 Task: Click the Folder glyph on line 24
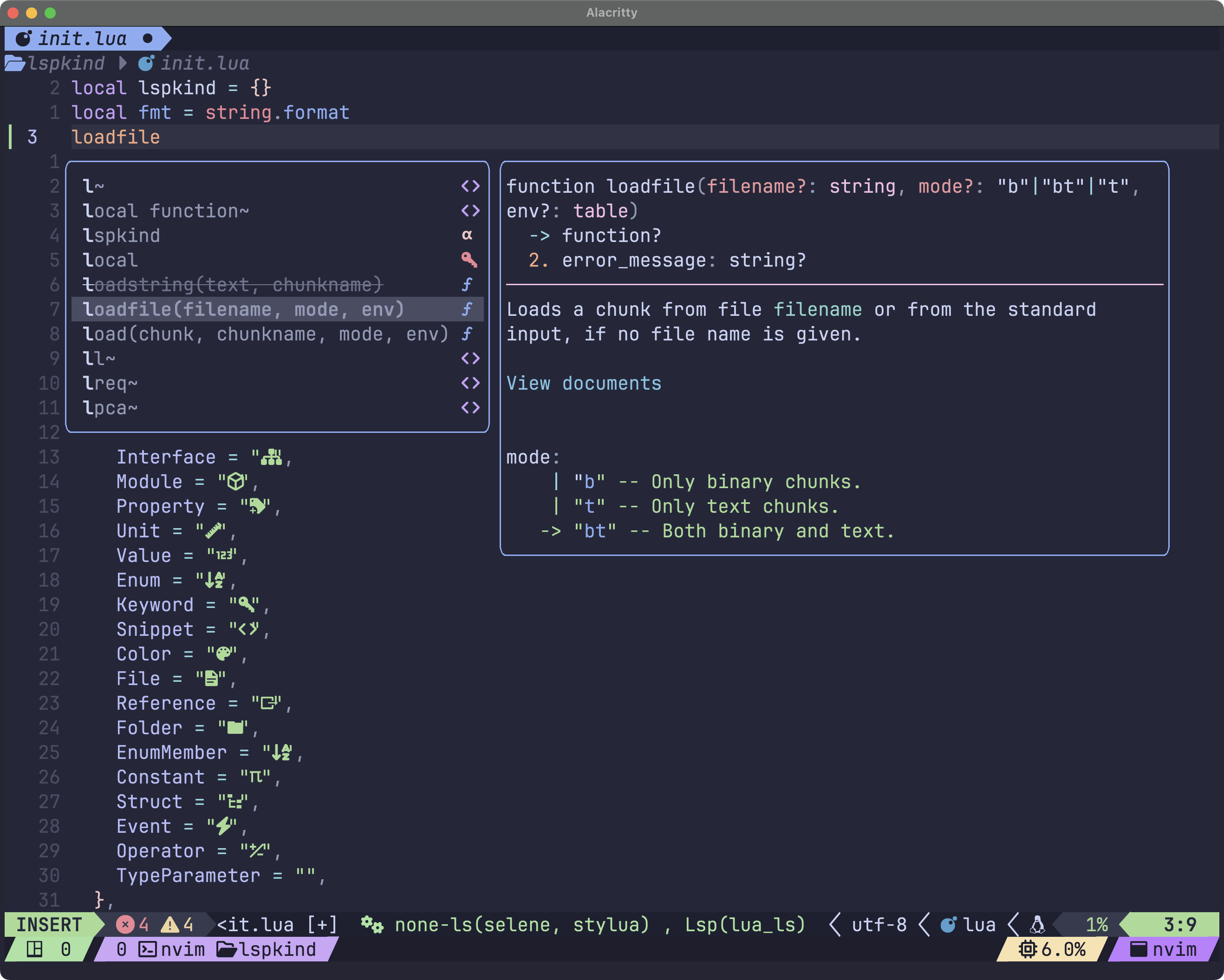234,727
